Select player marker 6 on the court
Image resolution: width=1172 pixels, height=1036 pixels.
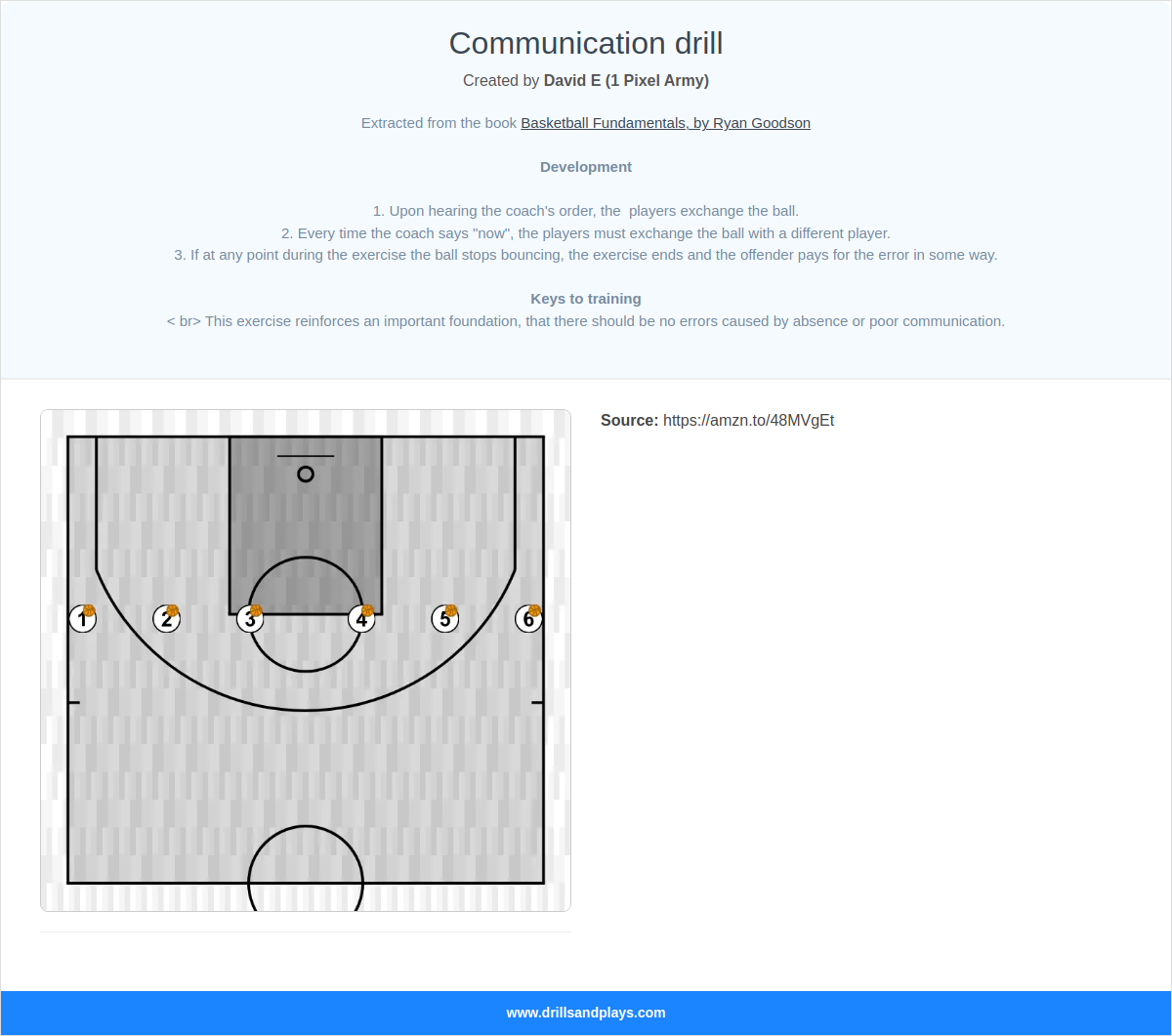pyautogui.click(x=528, y=618)
